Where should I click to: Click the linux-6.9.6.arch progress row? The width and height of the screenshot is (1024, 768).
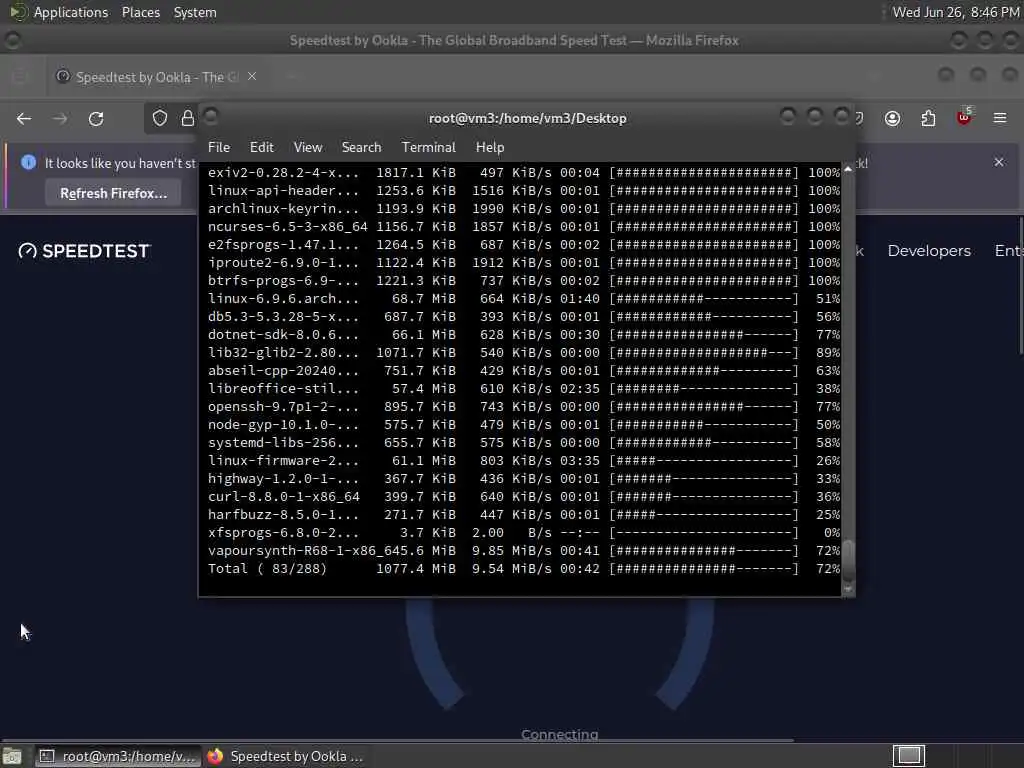pos(524,298)
